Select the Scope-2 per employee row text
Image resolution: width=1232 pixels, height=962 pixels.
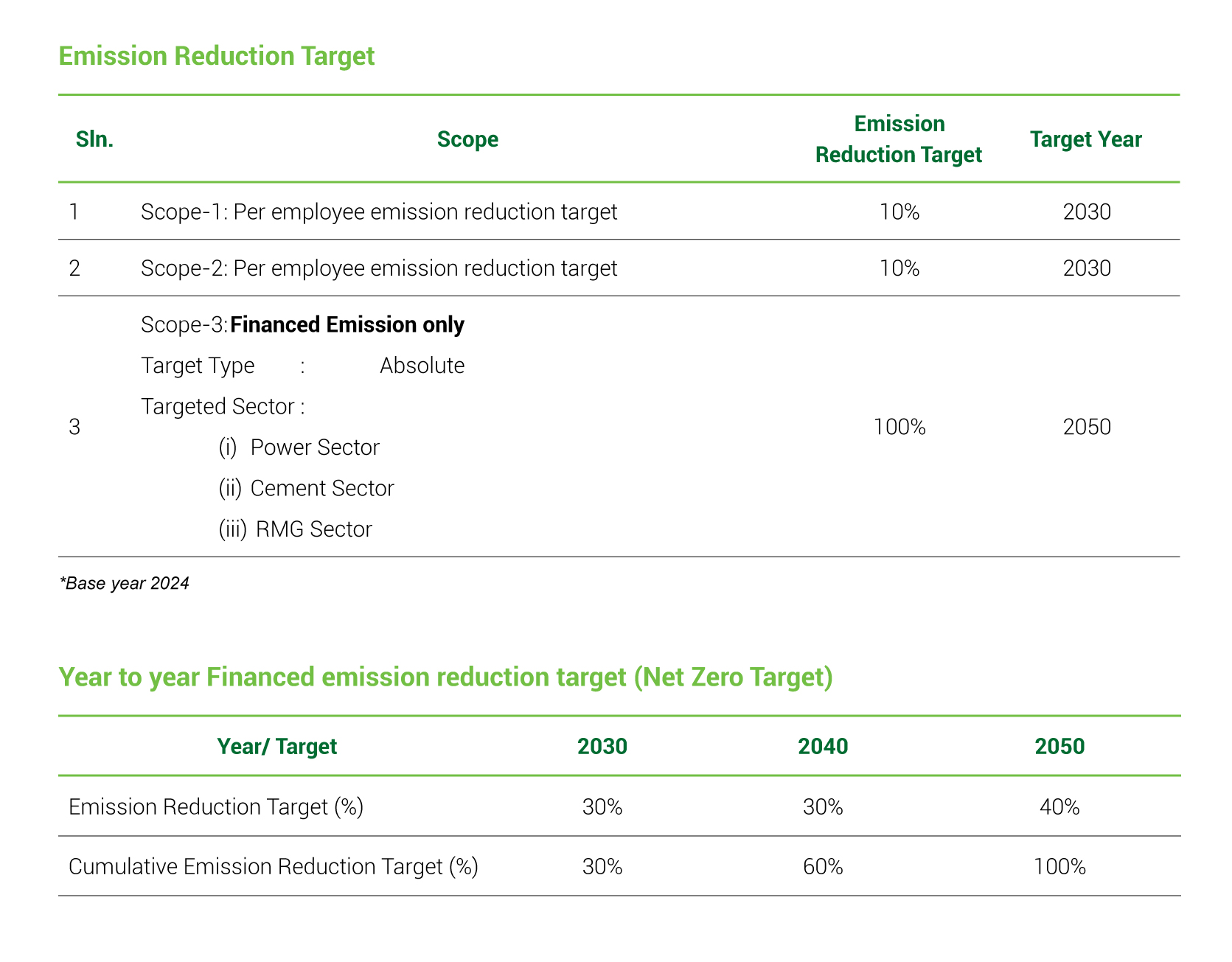tap(378, 268)
